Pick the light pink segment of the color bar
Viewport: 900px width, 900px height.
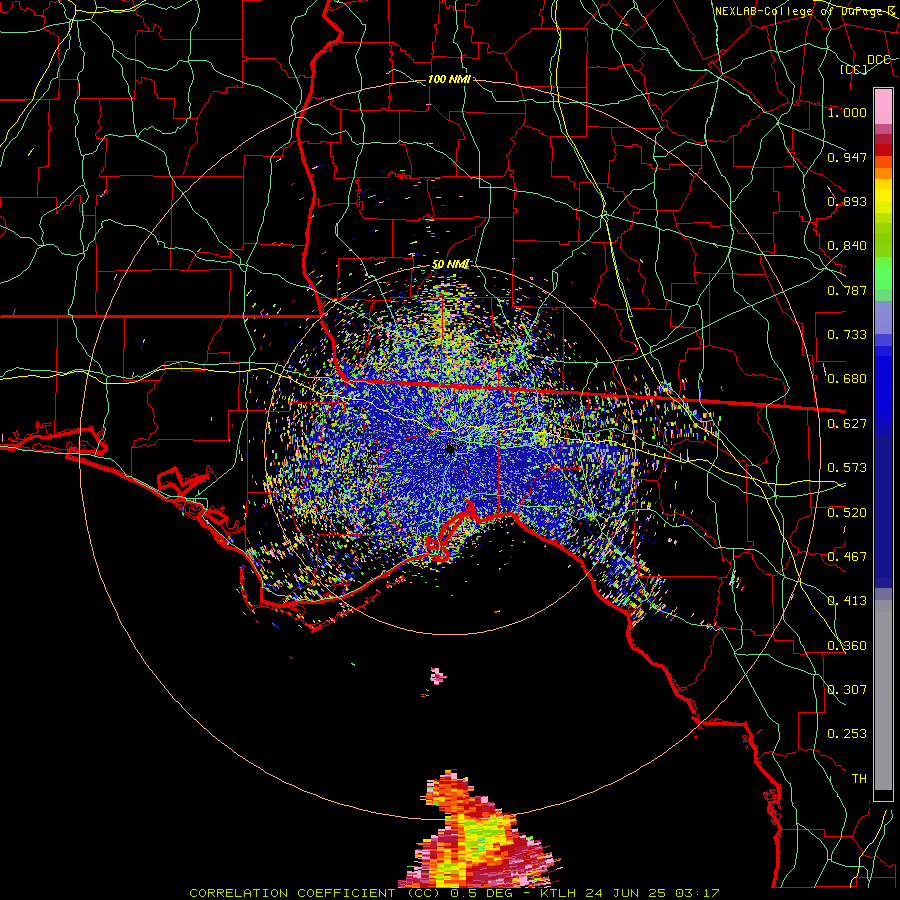[883, 106]
